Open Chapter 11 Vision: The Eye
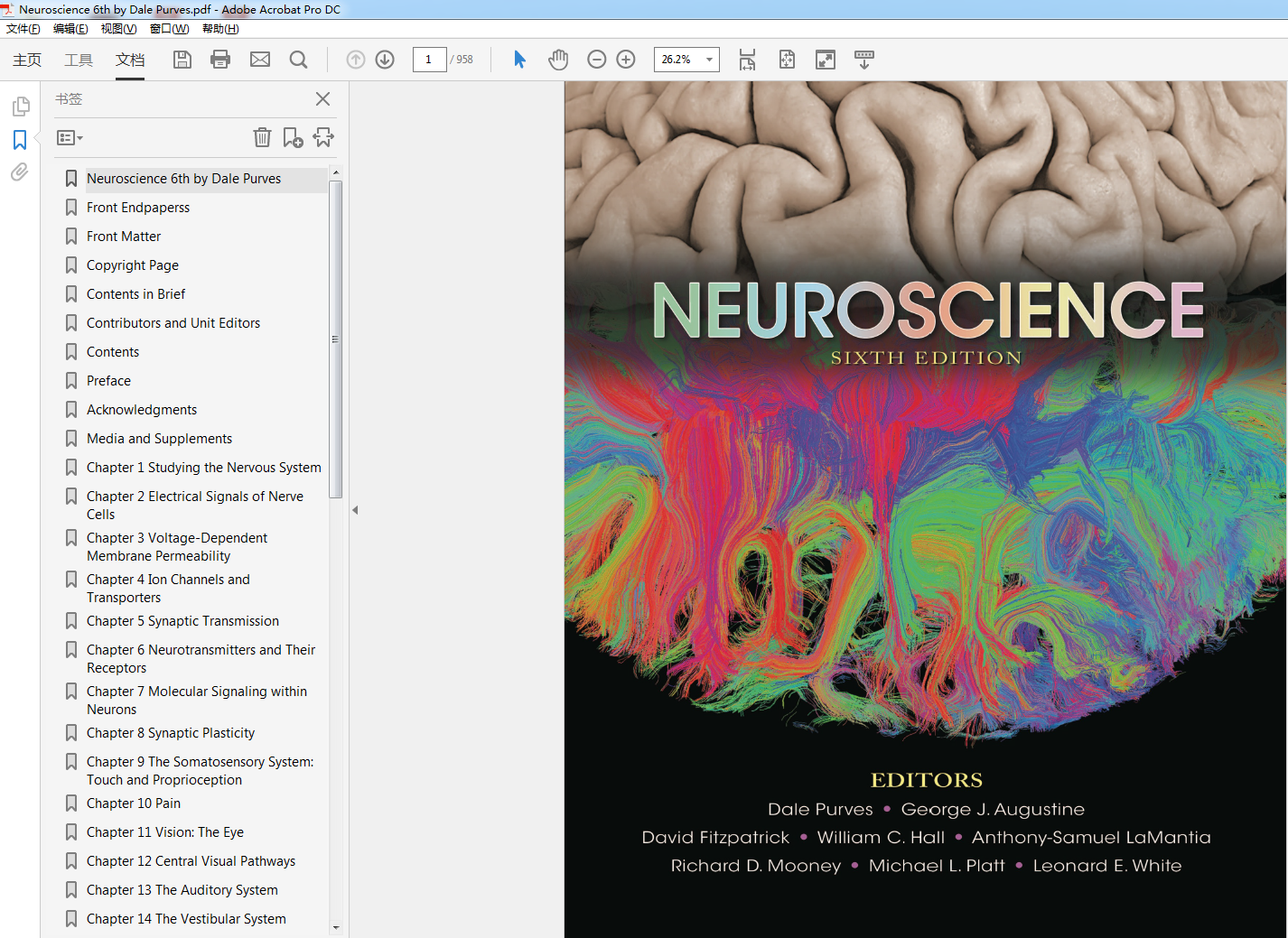This screenshot has height=938, width=1288. 165,832
